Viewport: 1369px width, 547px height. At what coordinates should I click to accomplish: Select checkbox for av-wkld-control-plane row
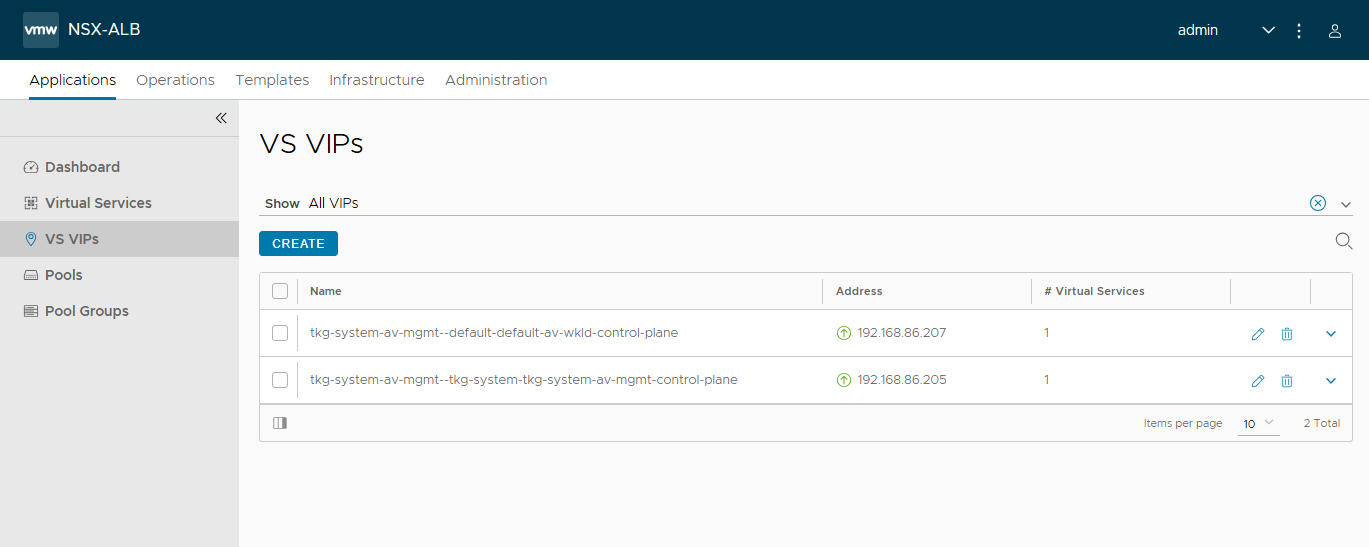280,333
